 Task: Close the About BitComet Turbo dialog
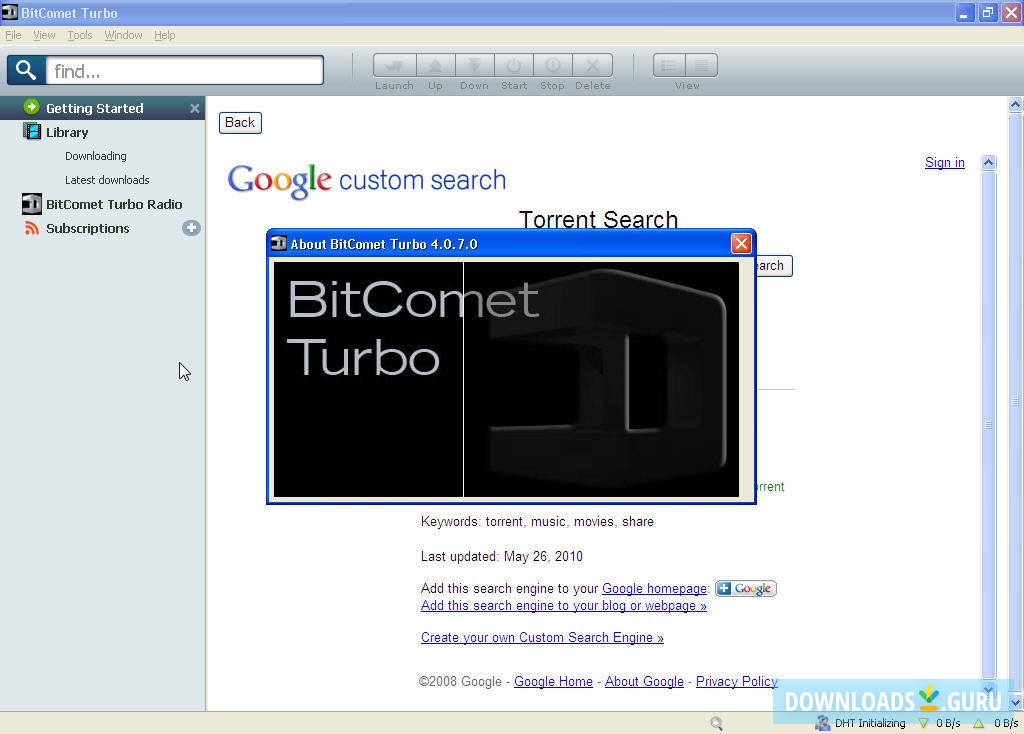click(741, 244)
